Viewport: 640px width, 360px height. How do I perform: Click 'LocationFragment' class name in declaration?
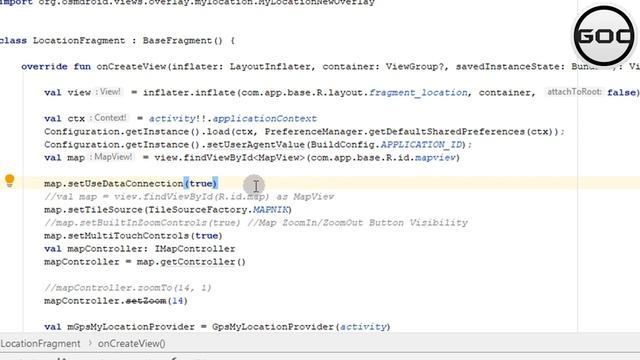[x=79, y=41]
